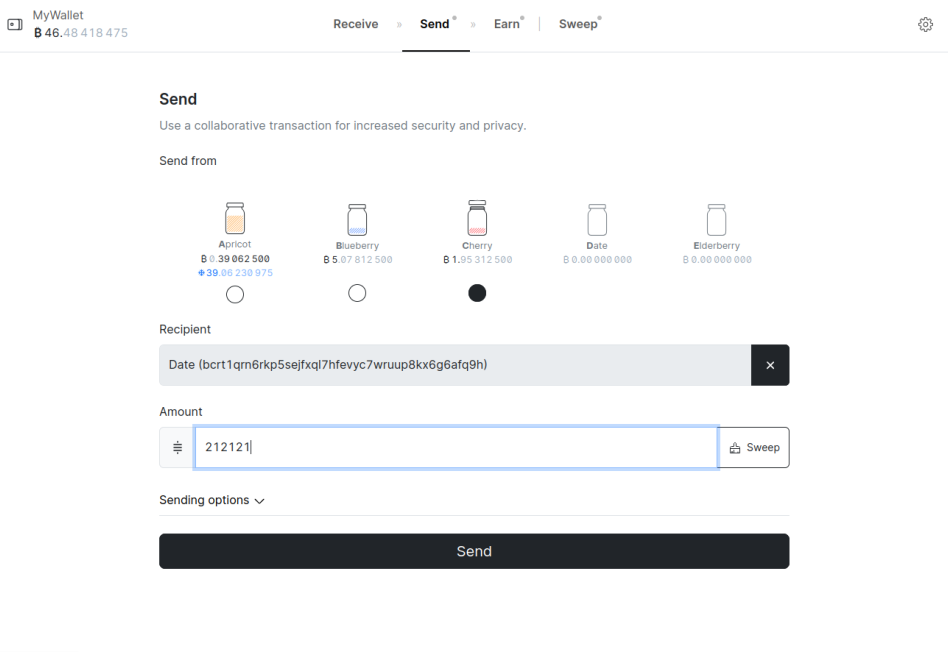Click the Cherry jar icon
The width and height of the screenshot is (948, 652).
477,218
